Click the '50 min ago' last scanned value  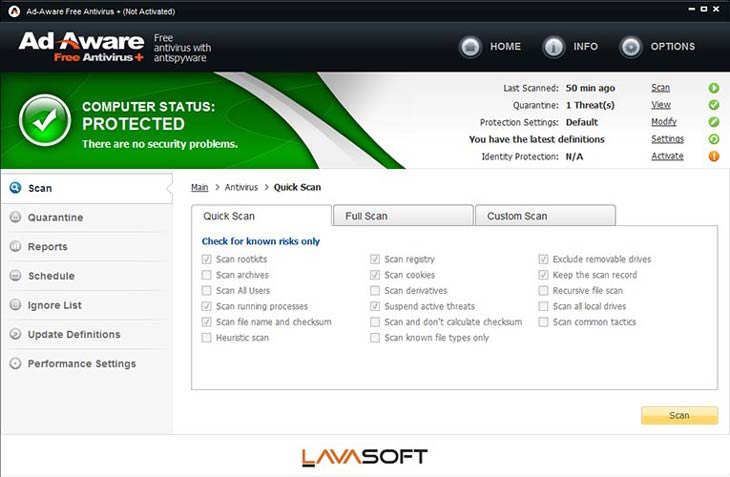point(590,88)
